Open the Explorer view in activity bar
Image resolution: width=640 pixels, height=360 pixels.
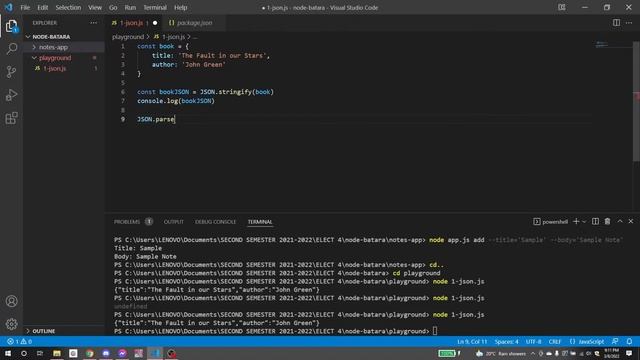[11, 26]
